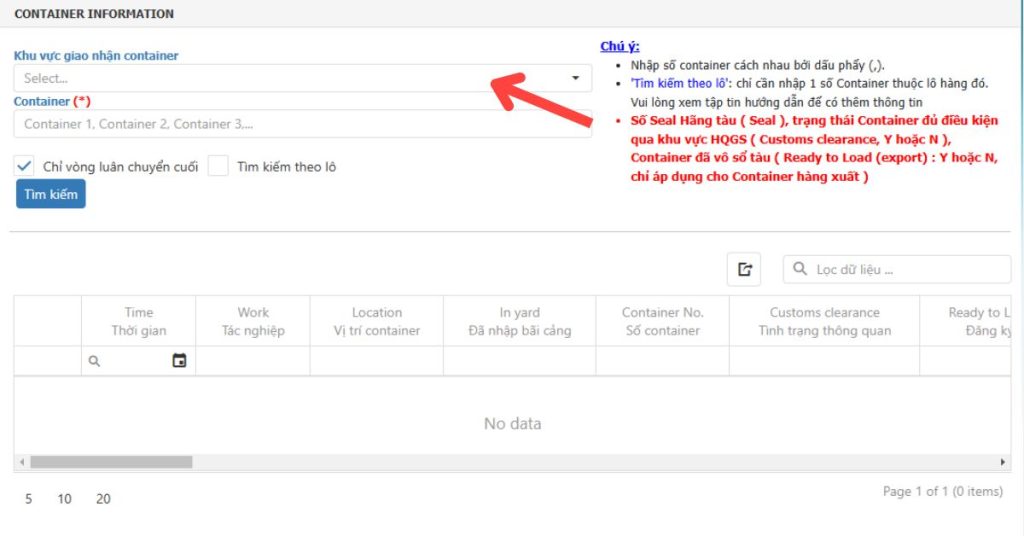This screenshot has width=1024, height=536.
Task: Sort by 'In yard Đã nhập bãi cảng' header
Action: tap(520, 321)
